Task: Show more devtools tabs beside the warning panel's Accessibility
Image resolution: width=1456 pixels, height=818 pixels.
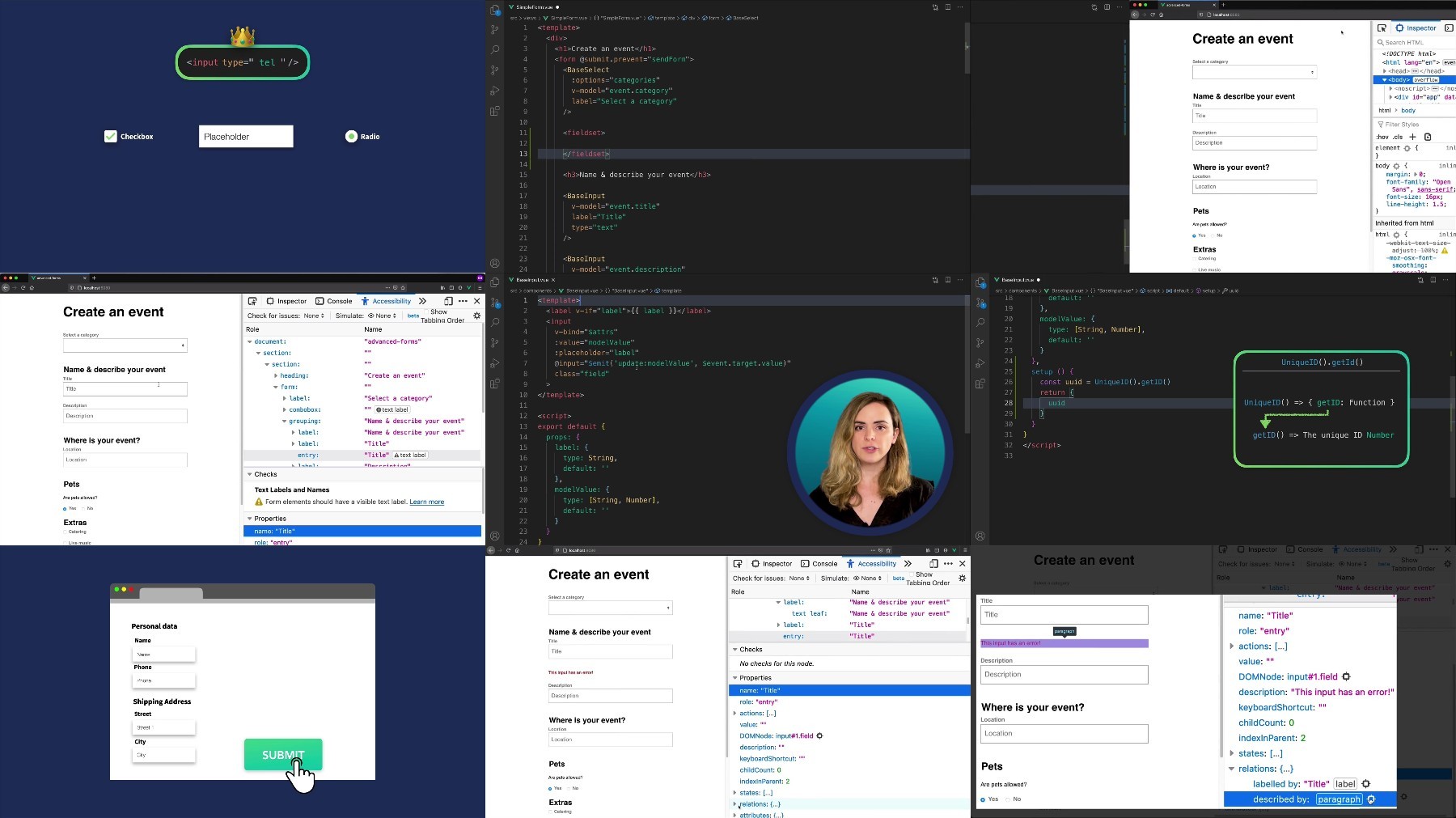Action: (422, 301)
